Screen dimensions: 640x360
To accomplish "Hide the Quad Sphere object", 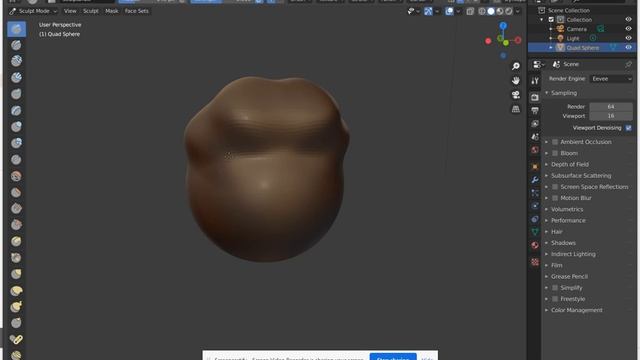I will pyautogui.click(x=629, y=47).
